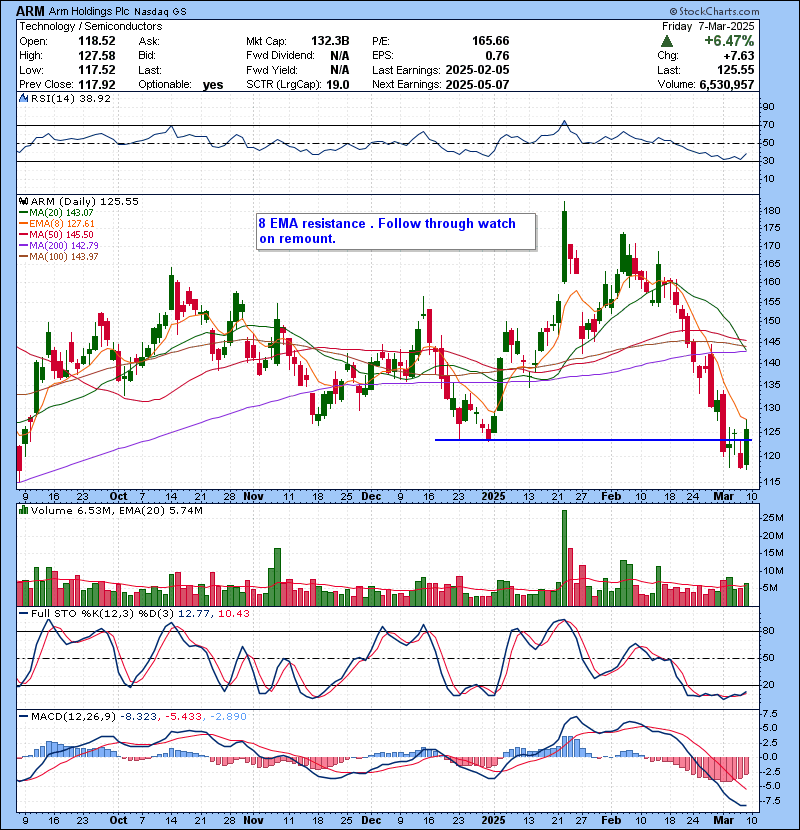
Task: Click the purple MA(200) legend marker
Action: (23, 246)
